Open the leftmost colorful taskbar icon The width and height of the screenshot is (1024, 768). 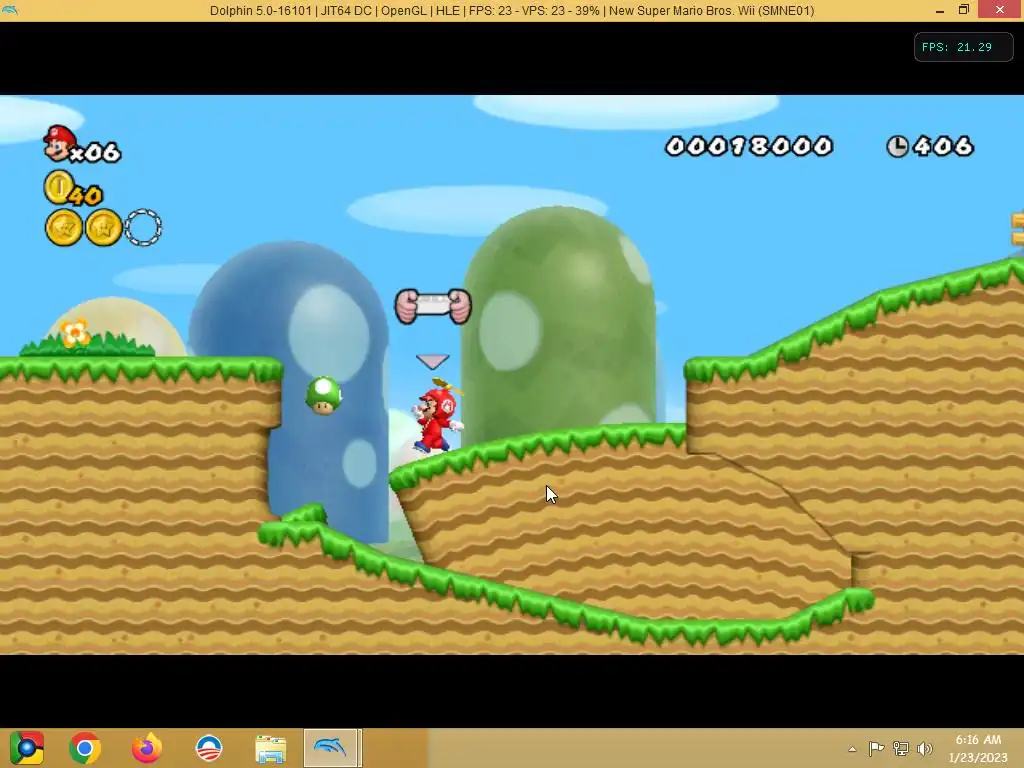point(26,748)
